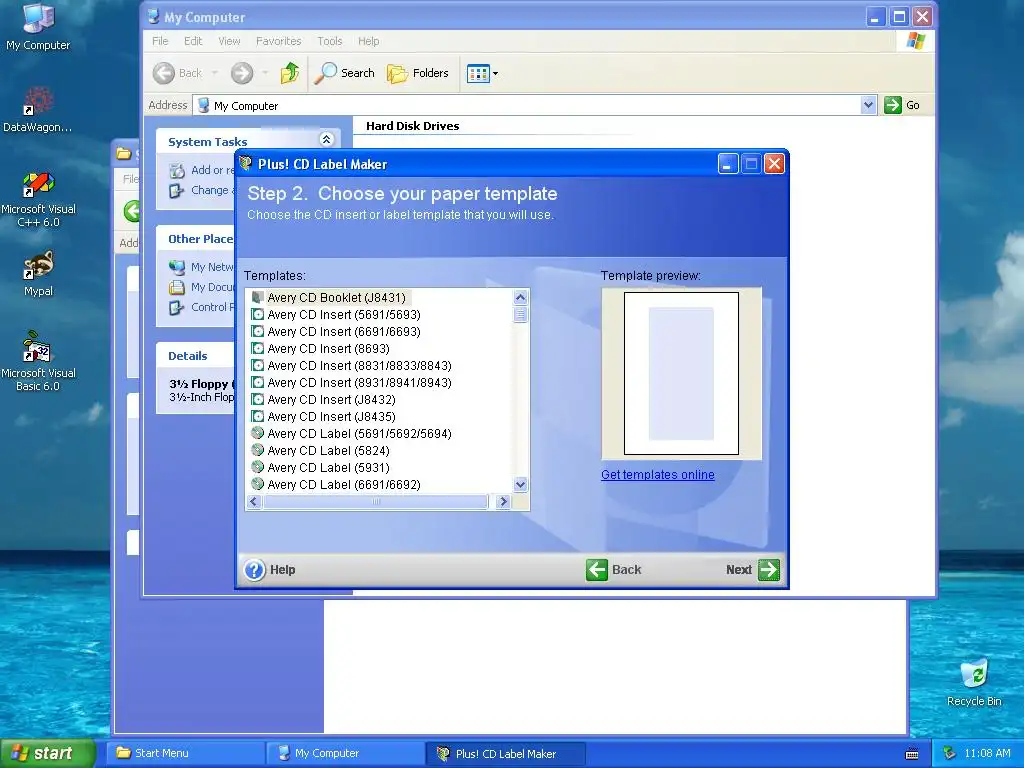The image size is (1024, 768).
Task: Go Back to previous wizard step
Action: point(614,569)
